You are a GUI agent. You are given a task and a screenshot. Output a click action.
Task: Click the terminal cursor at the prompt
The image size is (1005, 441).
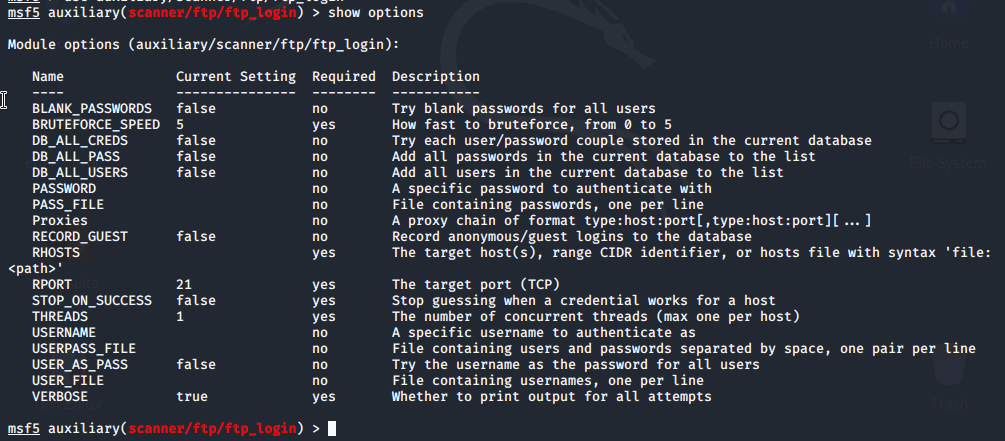[x=331, y=428]
